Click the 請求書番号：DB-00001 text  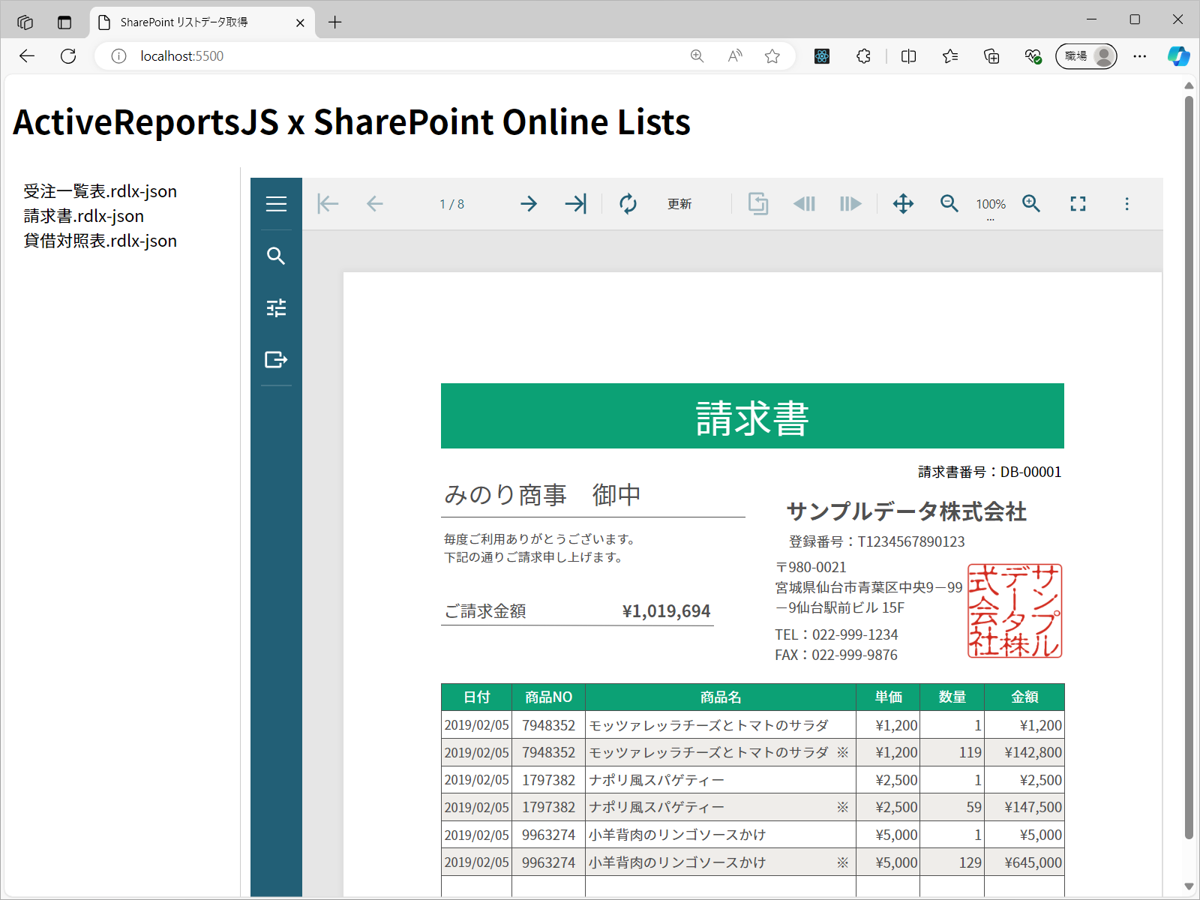(990, 472)
